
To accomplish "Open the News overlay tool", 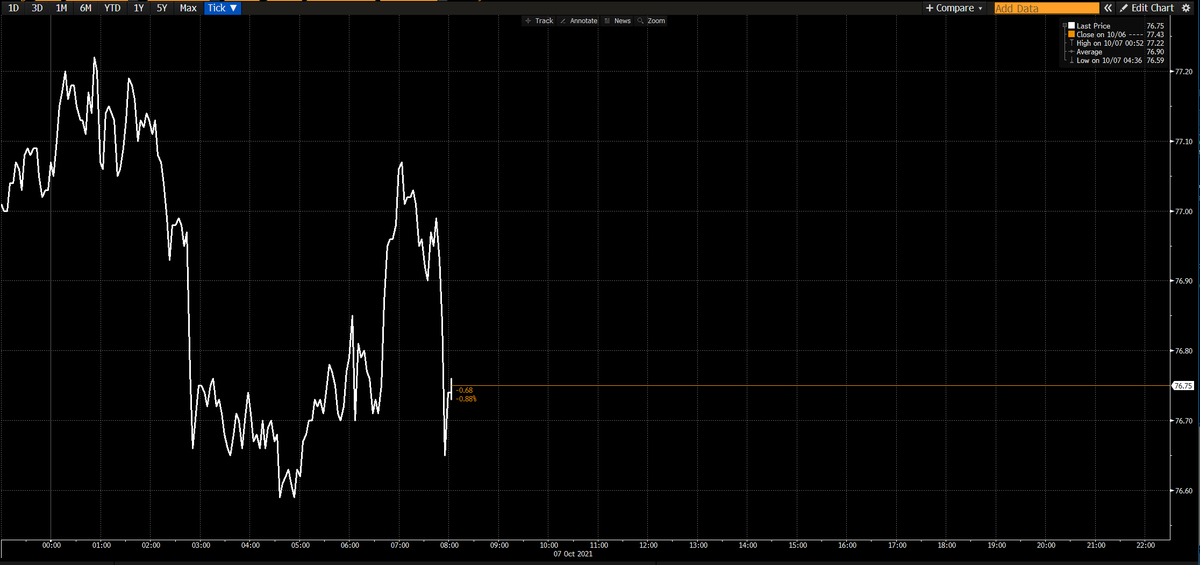I will pos(618,20).
